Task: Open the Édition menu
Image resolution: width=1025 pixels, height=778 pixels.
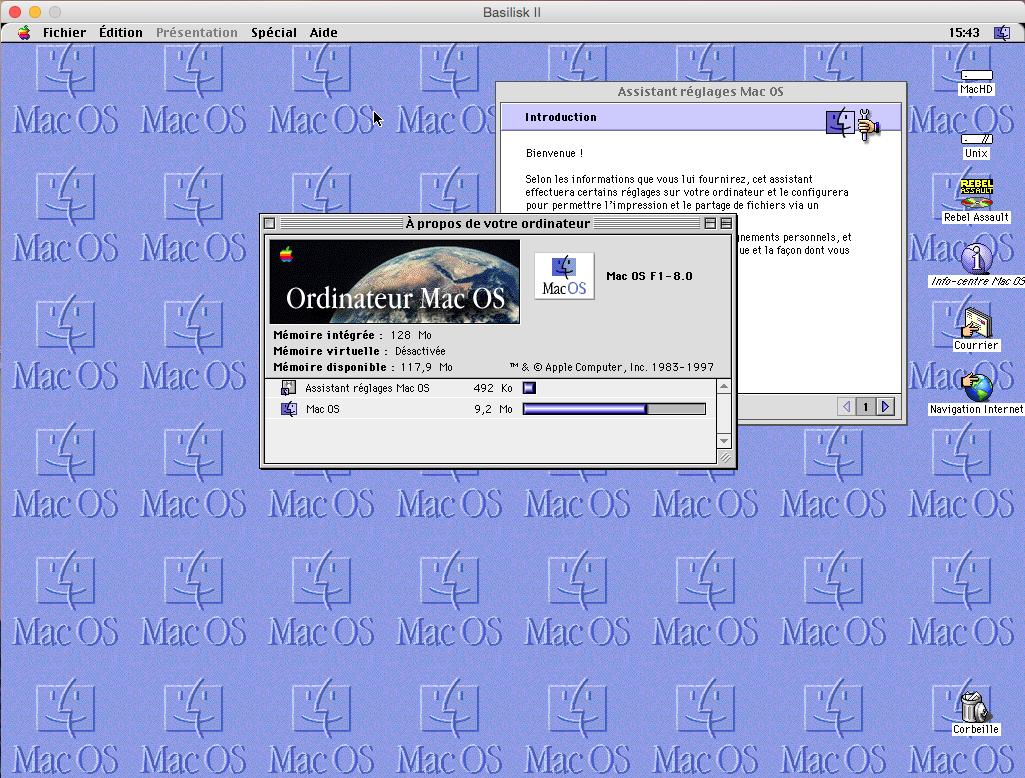Action: tap(121, 33)
